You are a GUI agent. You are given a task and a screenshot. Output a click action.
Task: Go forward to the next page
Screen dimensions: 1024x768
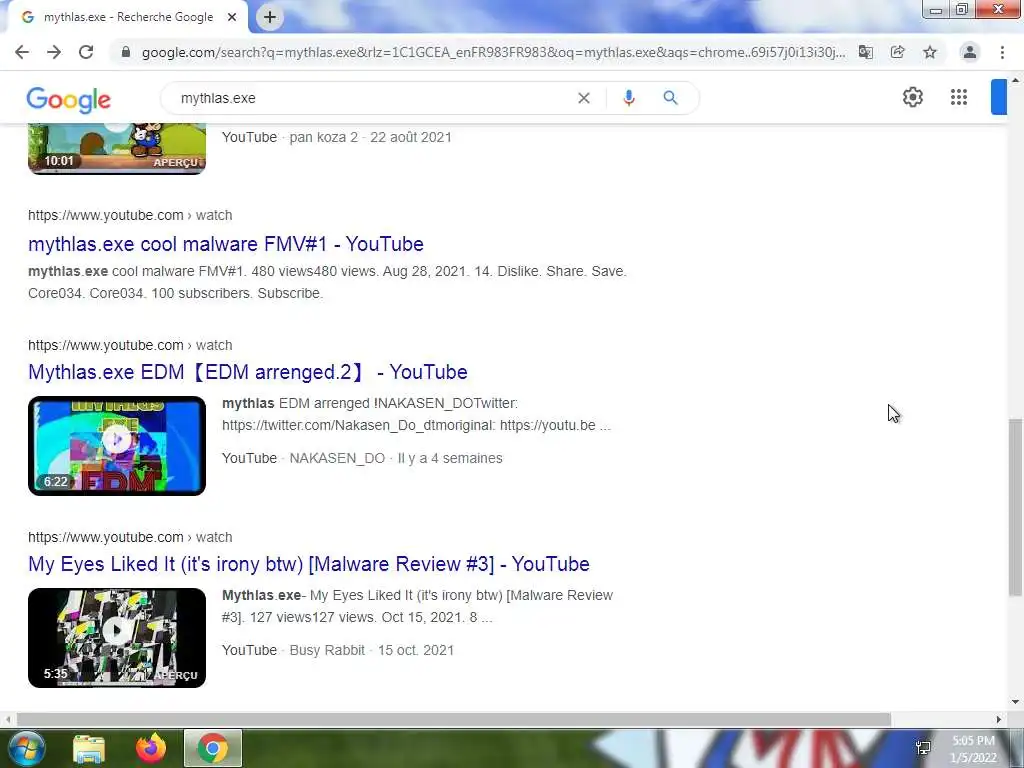point(54,52)
